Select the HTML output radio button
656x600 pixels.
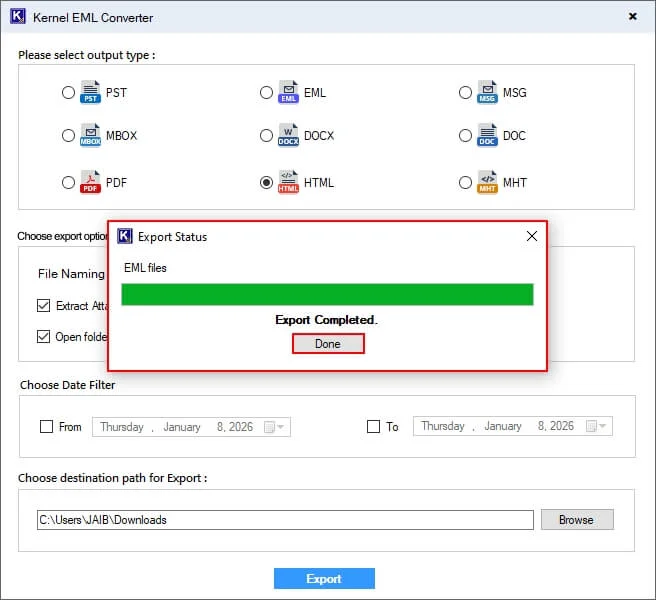266,182
